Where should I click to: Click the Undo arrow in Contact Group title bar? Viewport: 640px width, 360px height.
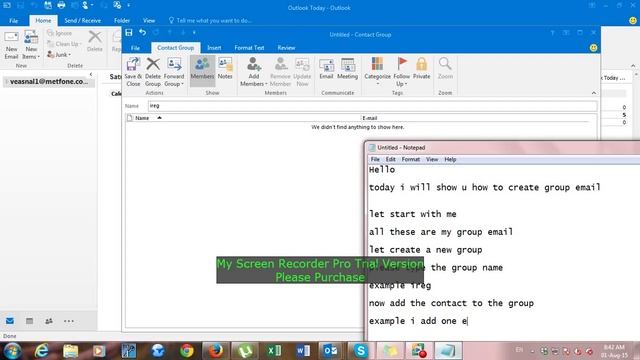[142, 33]
